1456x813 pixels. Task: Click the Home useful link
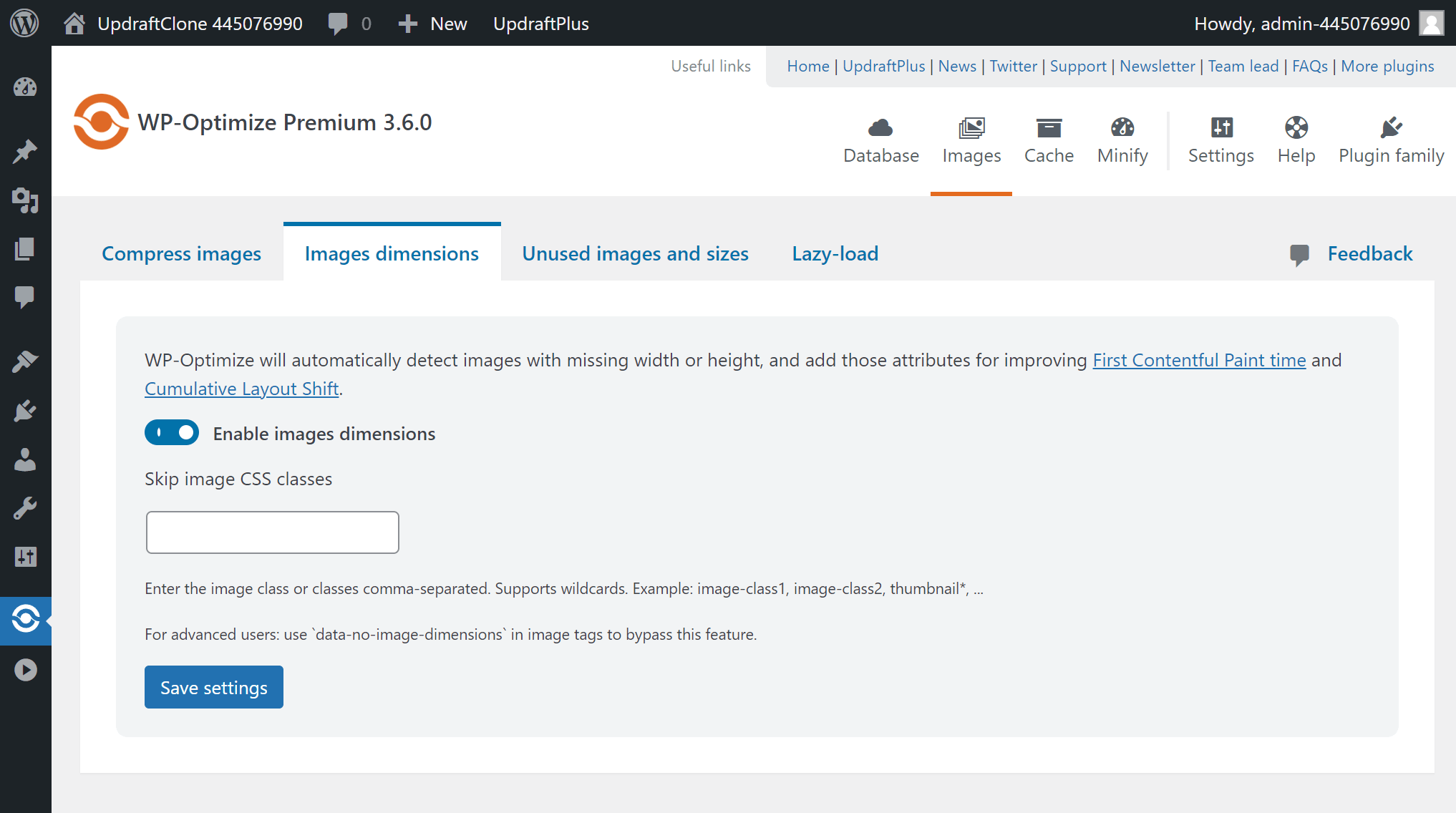807,66
